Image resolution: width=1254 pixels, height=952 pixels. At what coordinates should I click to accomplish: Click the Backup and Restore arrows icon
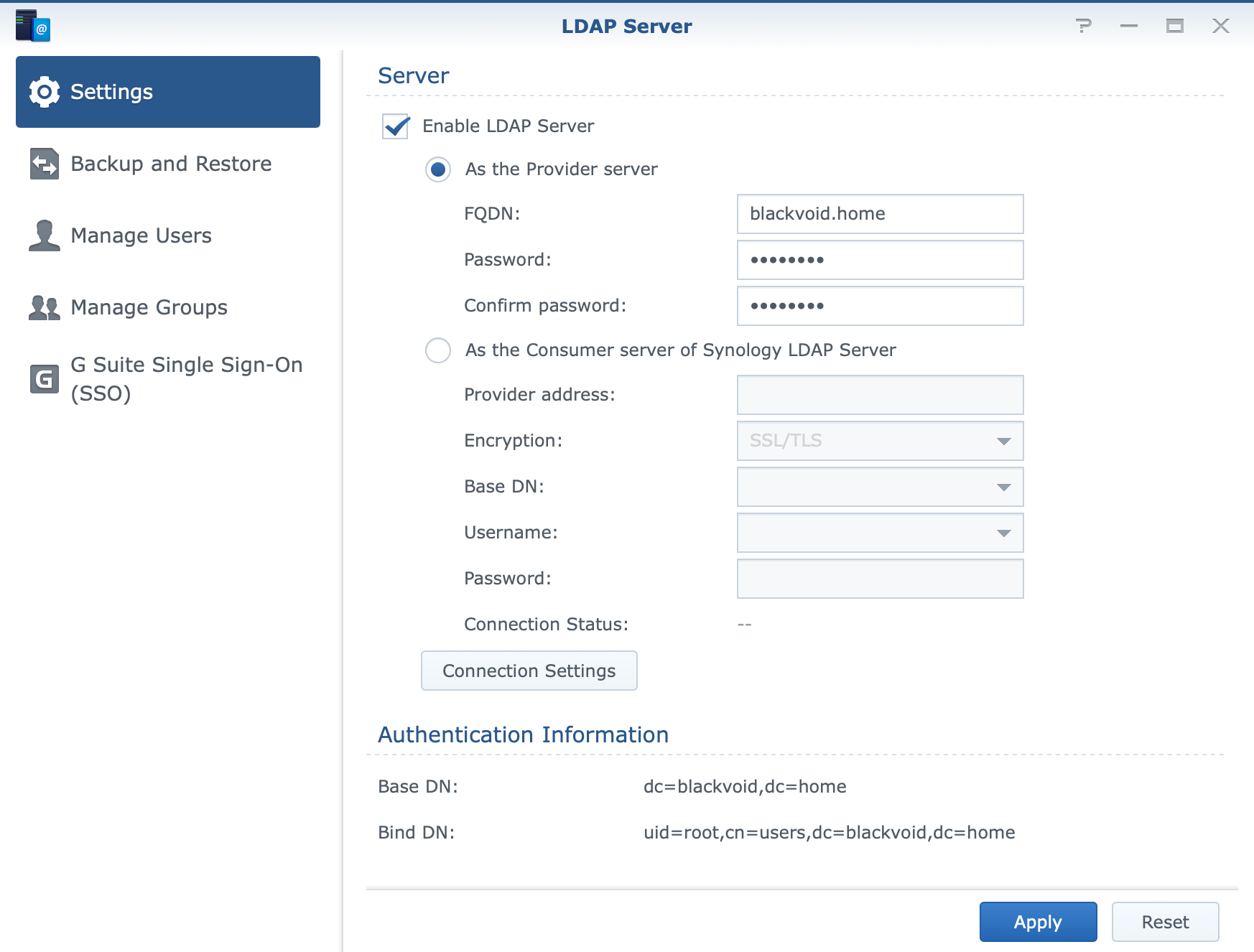(x=45, y=164)
